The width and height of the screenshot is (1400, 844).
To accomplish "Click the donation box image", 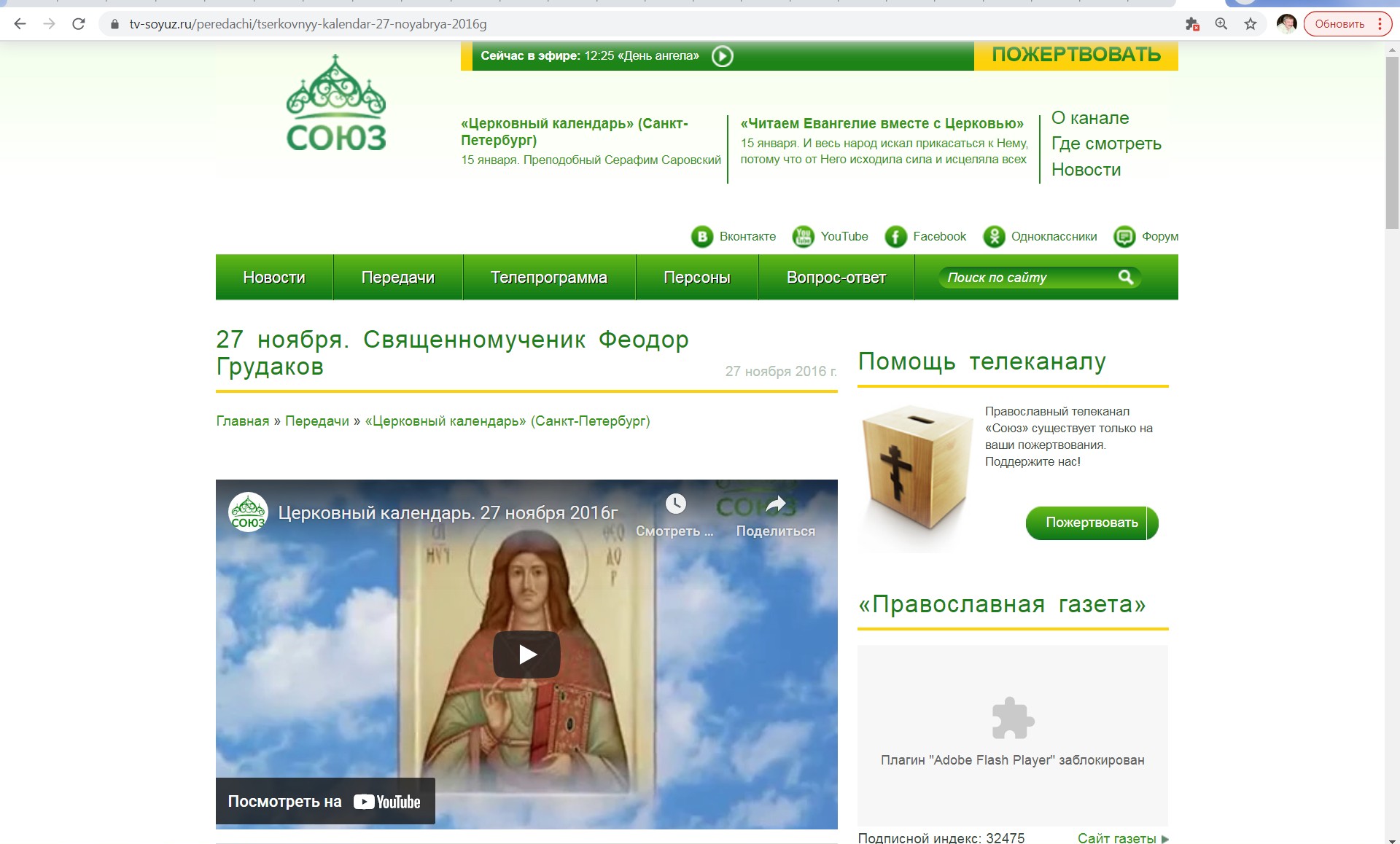I will pyautogui.click(x=916, y=469).
